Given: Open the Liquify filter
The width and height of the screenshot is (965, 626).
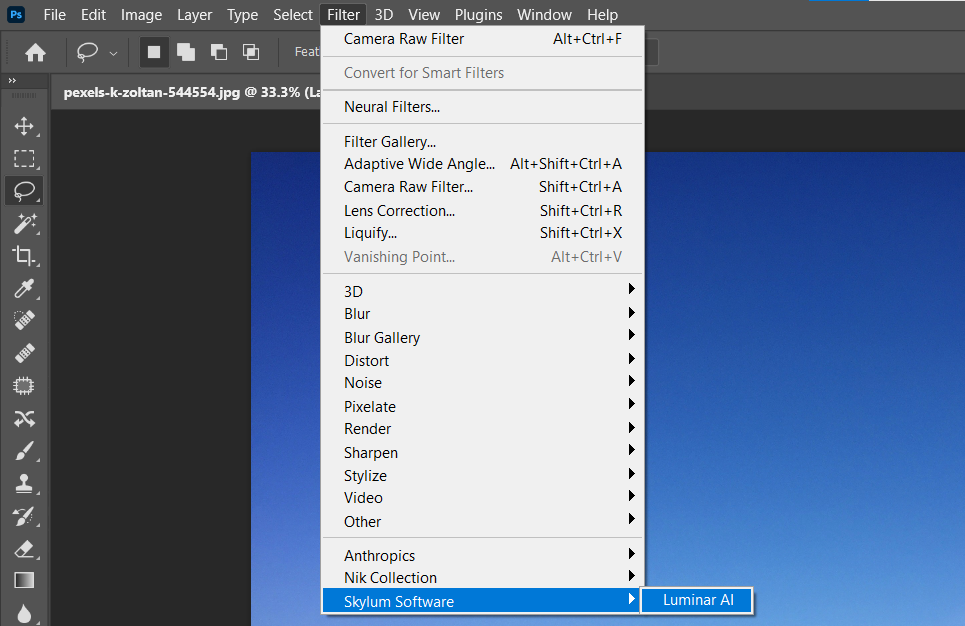Looking at the screenshot, I should click(x=482, y=233).
